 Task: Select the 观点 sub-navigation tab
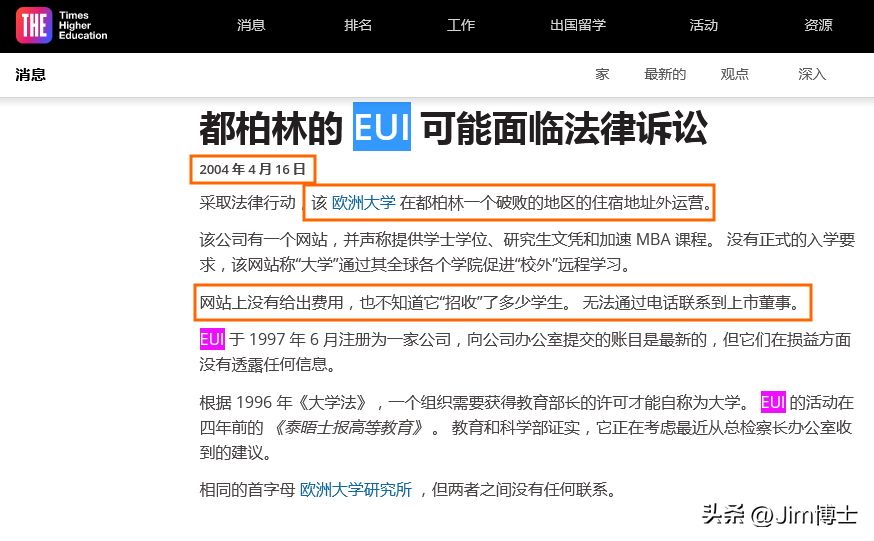tap(735, 74)
